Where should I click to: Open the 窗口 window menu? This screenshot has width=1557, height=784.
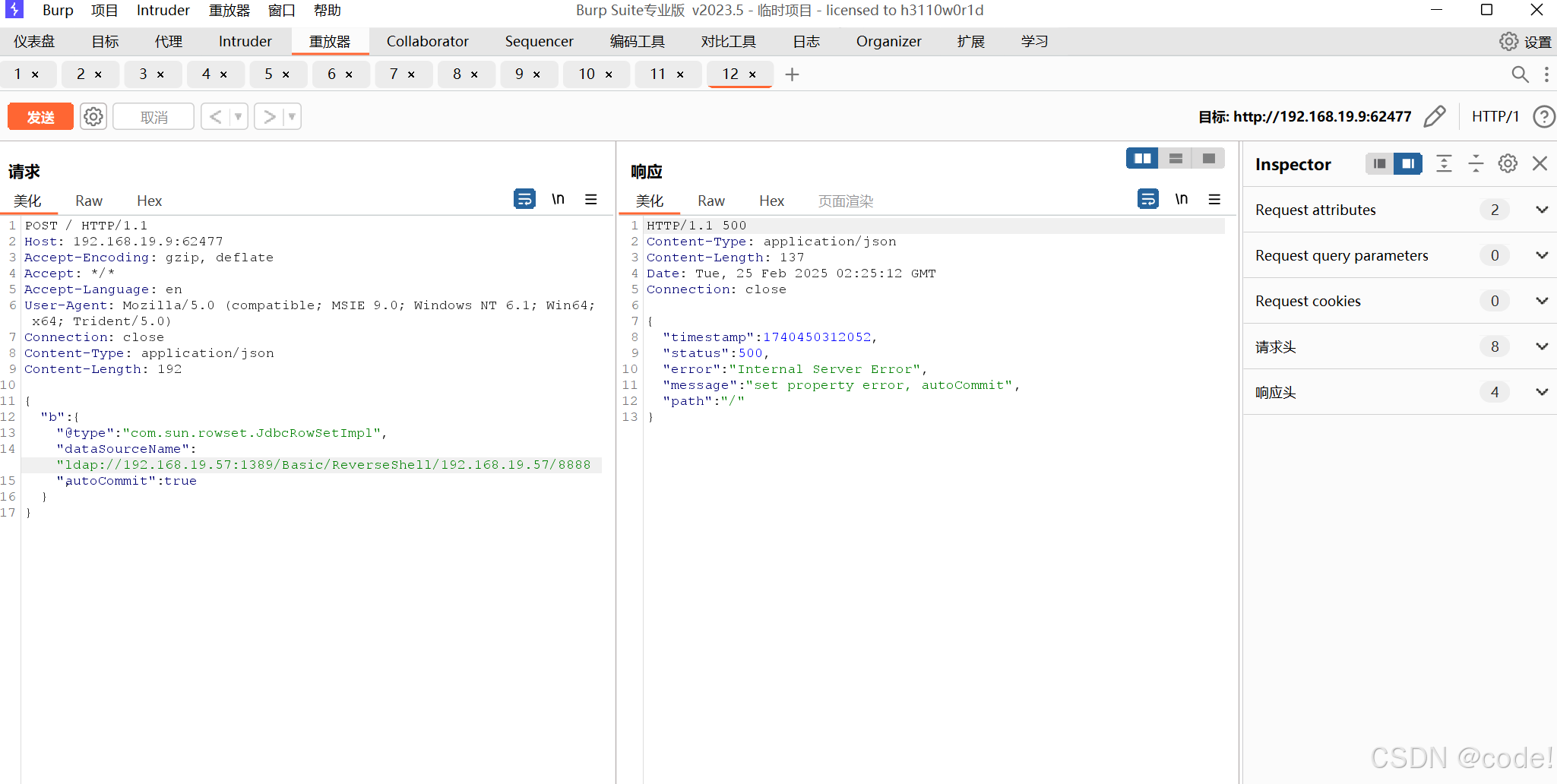[281, 11]
